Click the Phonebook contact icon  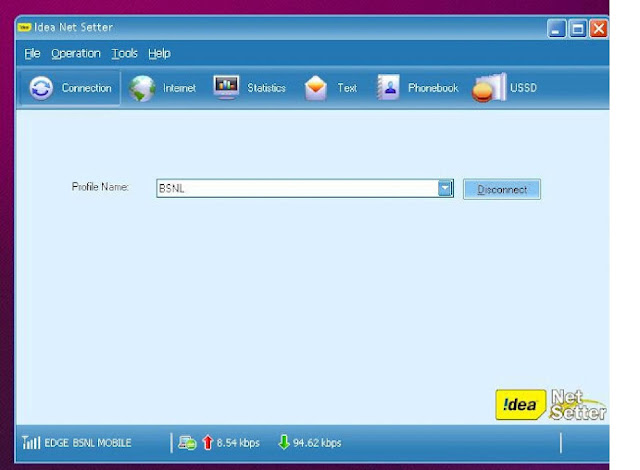click(x=388, y=87)
